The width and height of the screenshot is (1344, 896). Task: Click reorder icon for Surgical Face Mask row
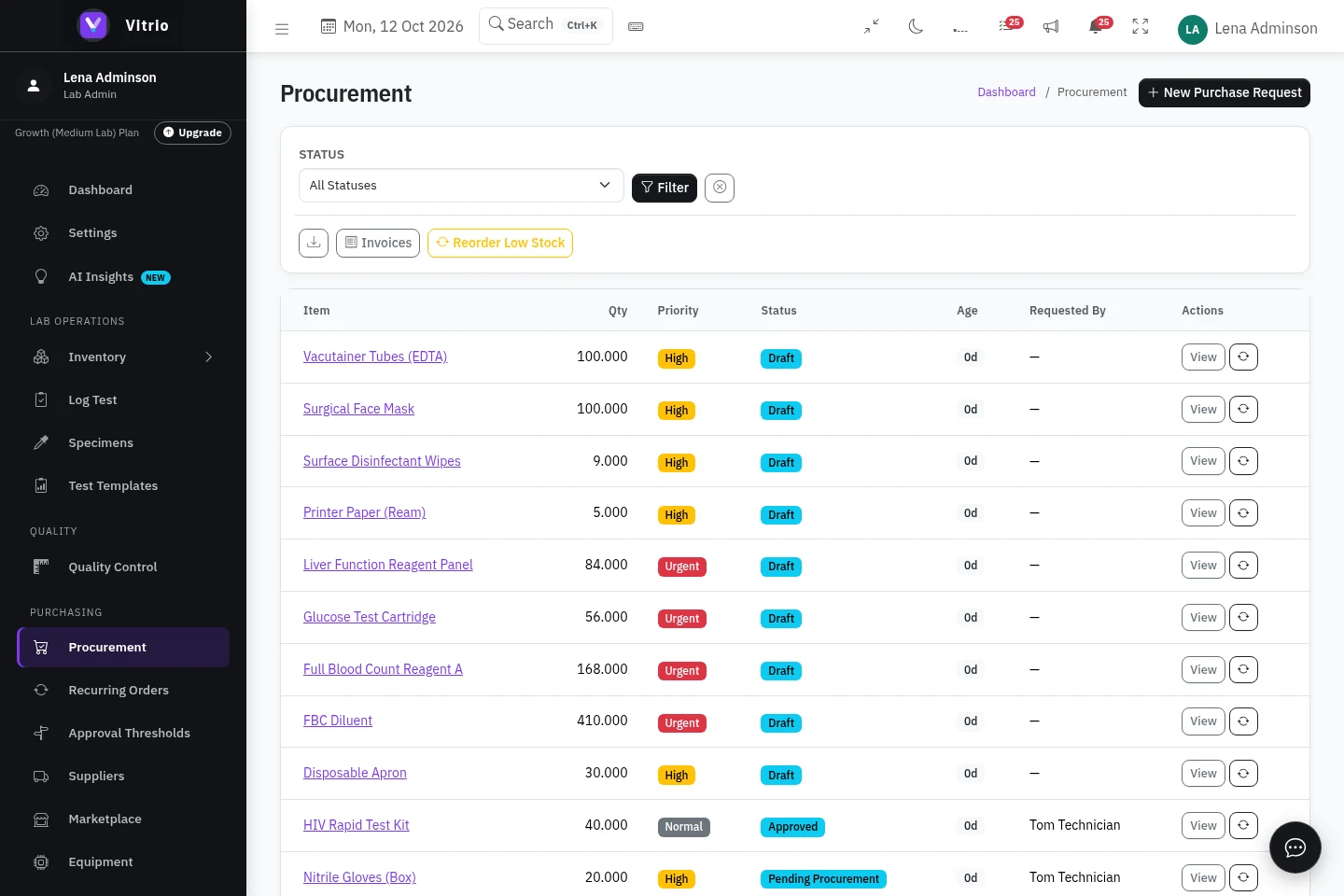1243,410
